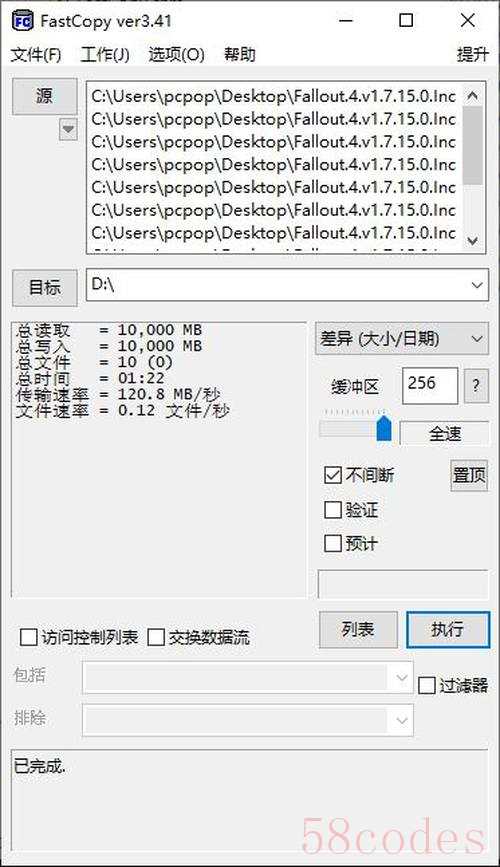Viewport: 500px width, 867px height.
Task: Click the 执行 button
Action: pos(447,629)
